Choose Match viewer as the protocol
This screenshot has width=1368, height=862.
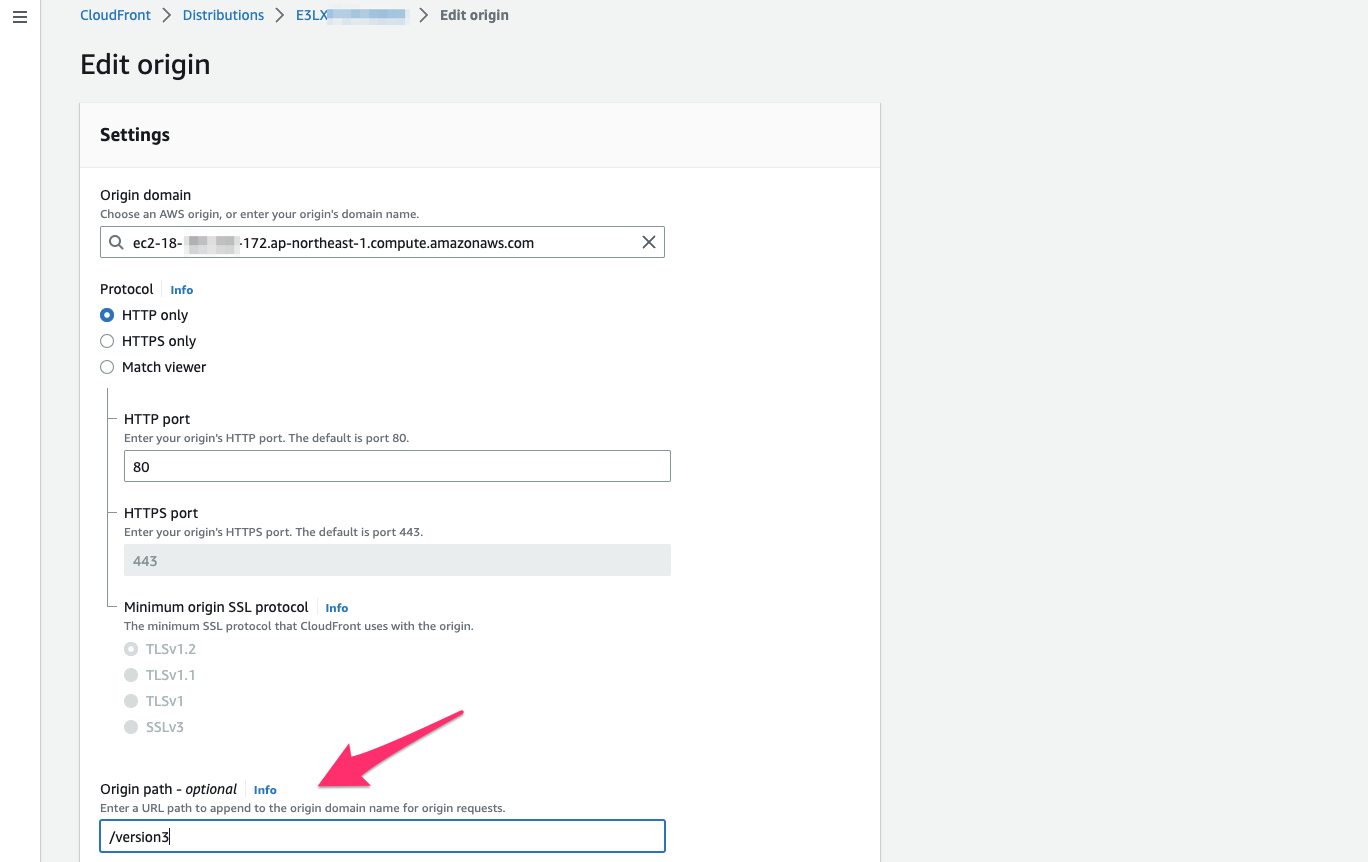point(107,367)
